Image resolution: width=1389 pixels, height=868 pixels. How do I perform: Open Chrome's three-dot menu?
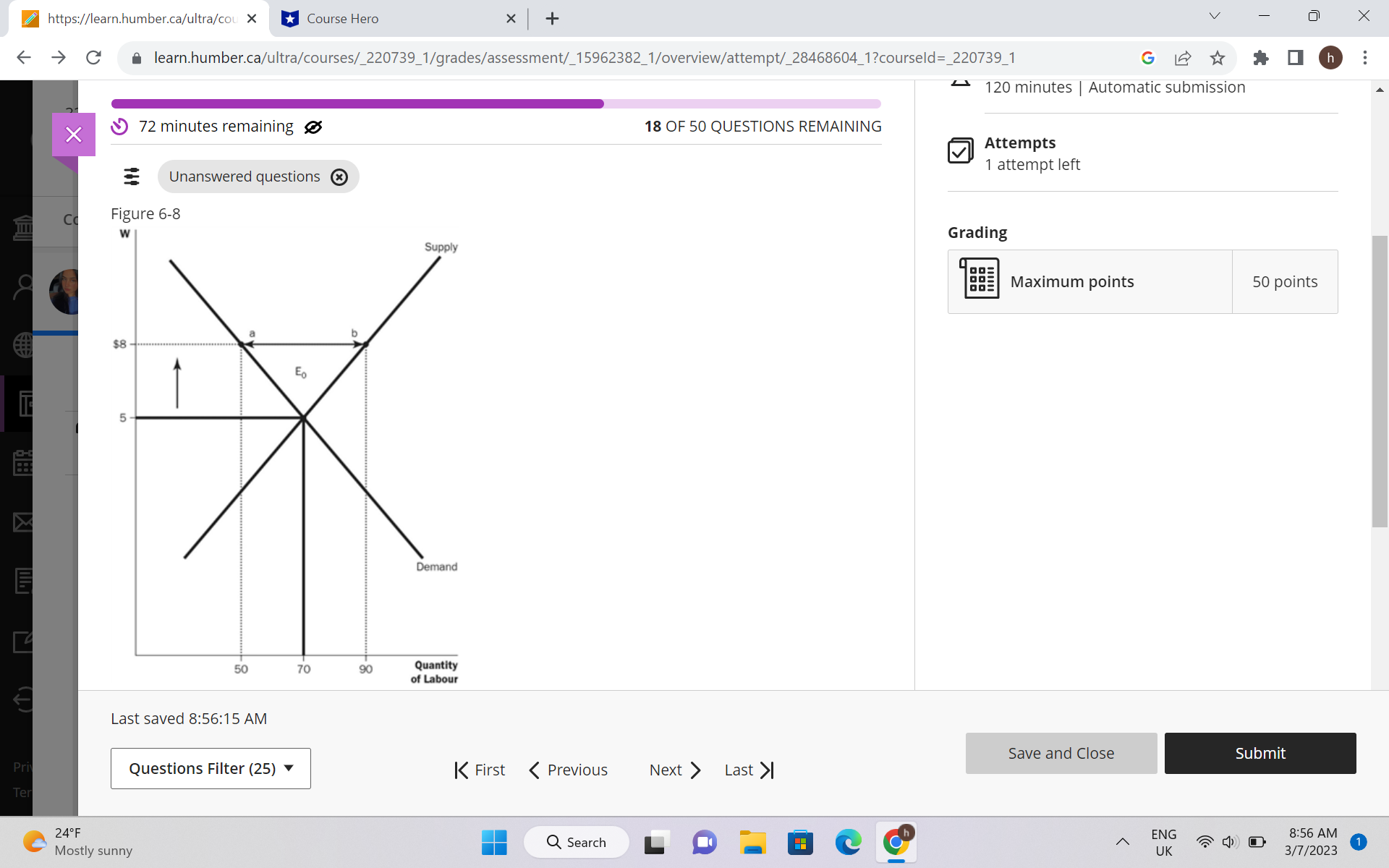1365,58
